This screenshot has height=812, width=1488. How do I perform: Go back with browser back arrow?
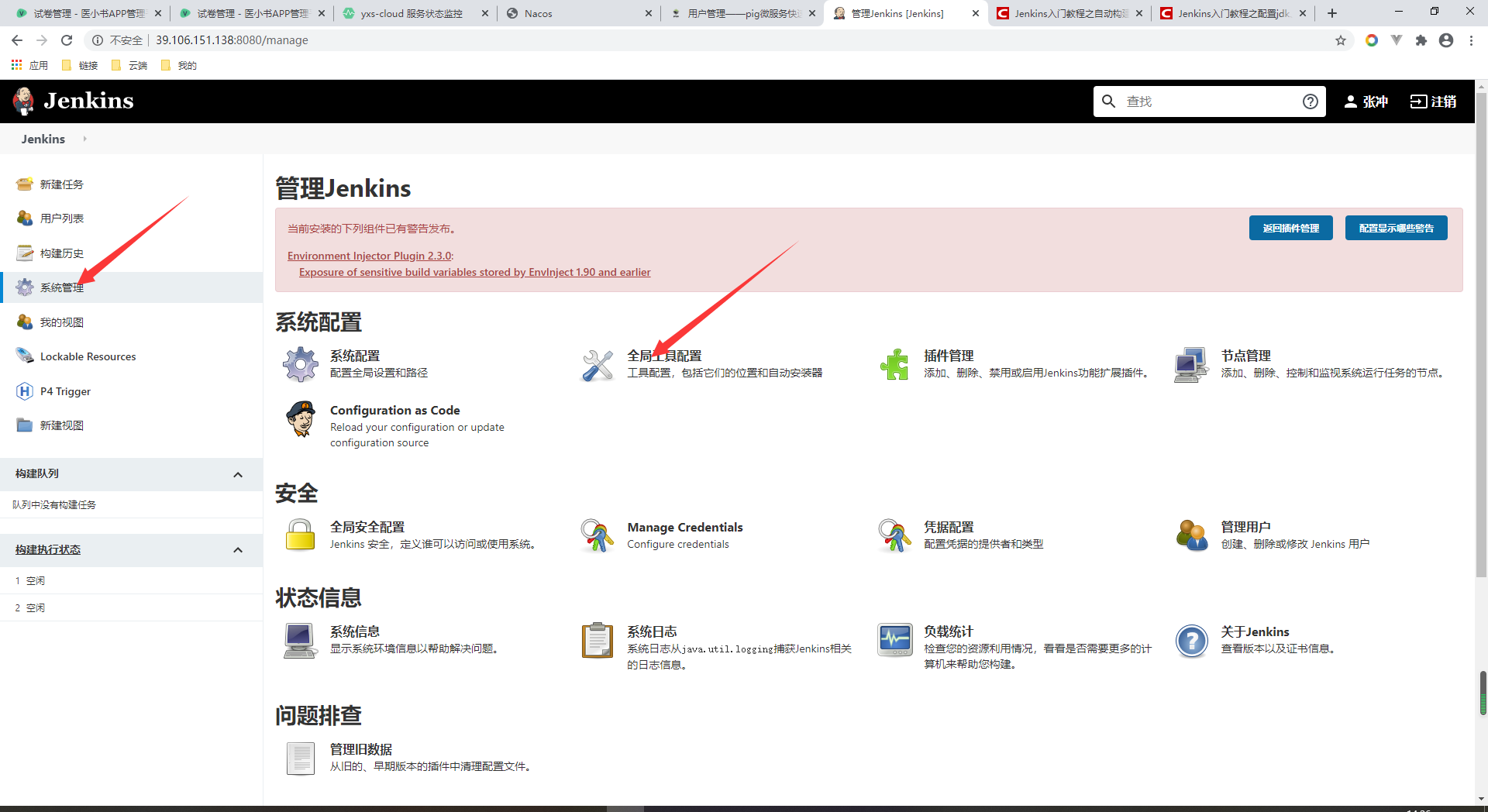(x=17, y=40)
